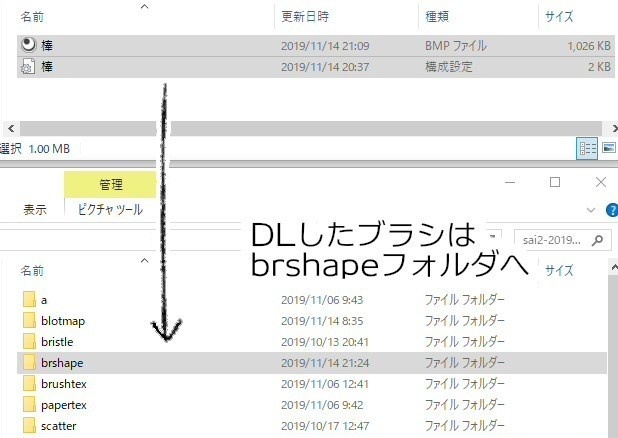The width and height of the screenshot is (618, 438).
Task: Click date 2019/11/06 9:42 of papertex
Action: click(x=322, y=405)
